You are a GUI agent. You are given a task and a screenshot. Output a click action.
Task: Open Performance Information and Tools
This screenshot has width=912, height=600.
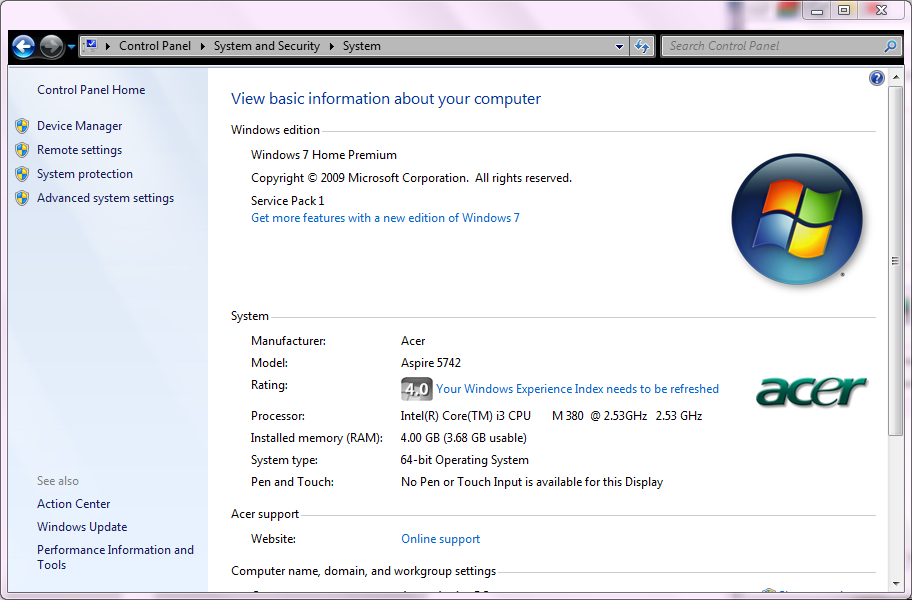pyautogui.click(x=115, y=557)
